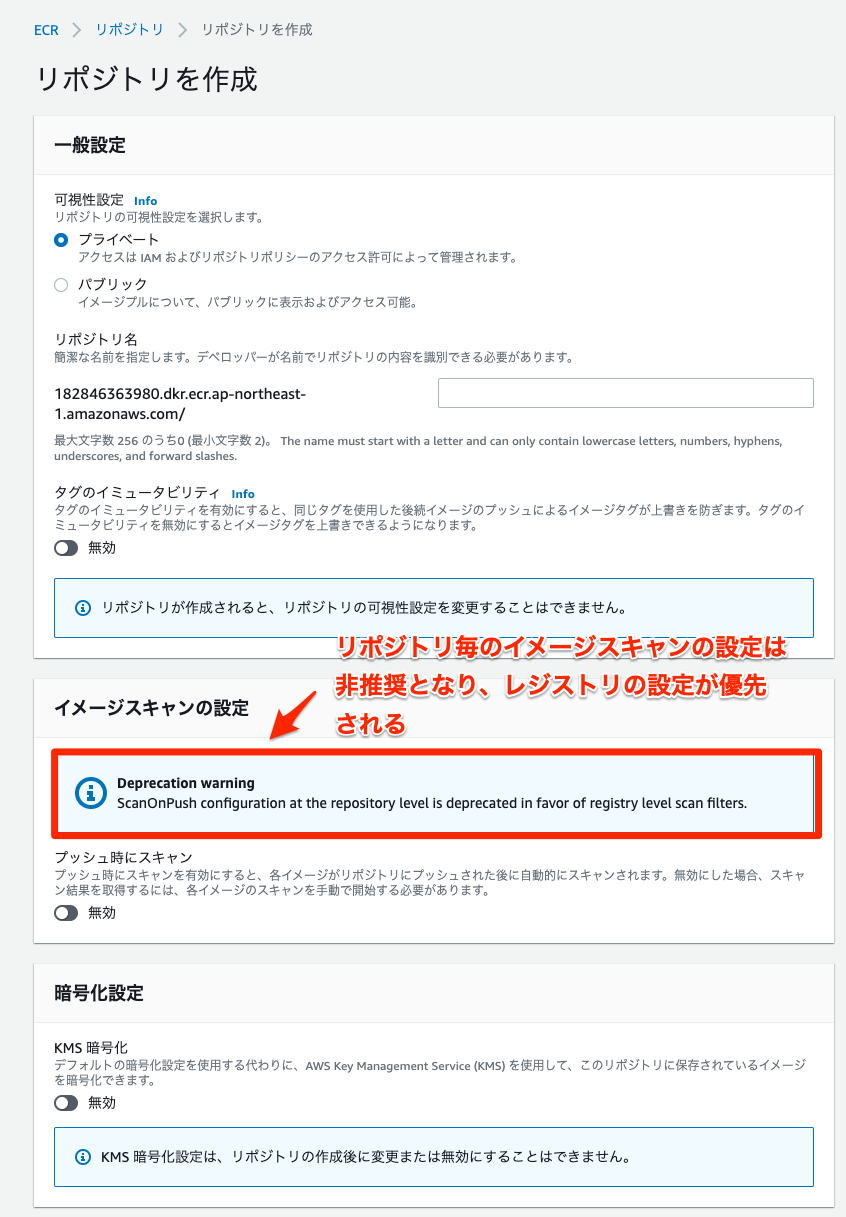Enable the KMS 暗号化 toggle

coord(66,1103)
